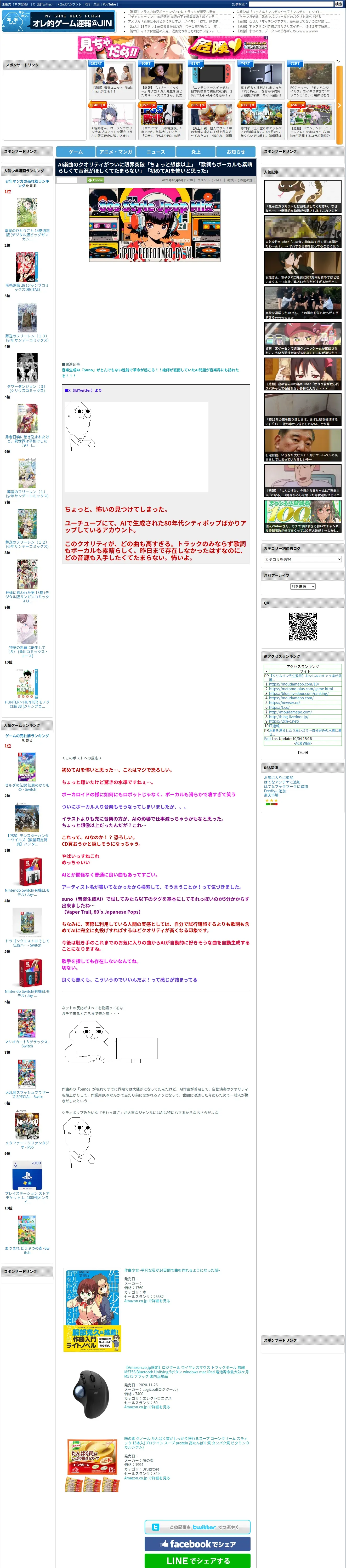The image size is (346, 1568).
Task: Open 作曲少女 Amazon product title link
Action: point(172,1270)
